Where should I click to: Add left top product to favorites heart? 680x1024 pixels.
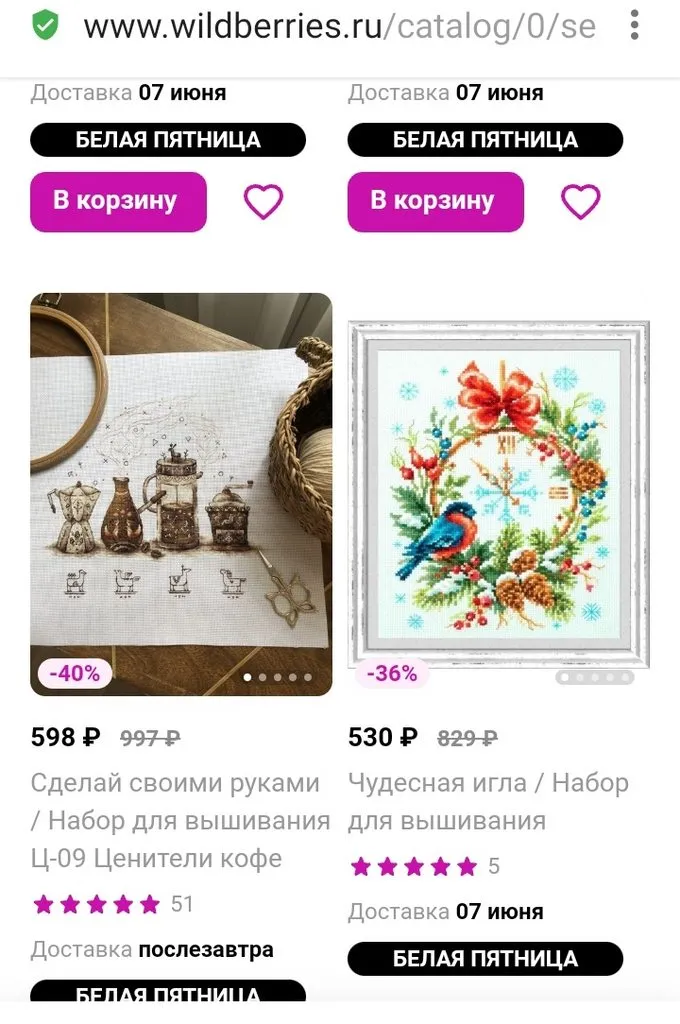point(263,201)
